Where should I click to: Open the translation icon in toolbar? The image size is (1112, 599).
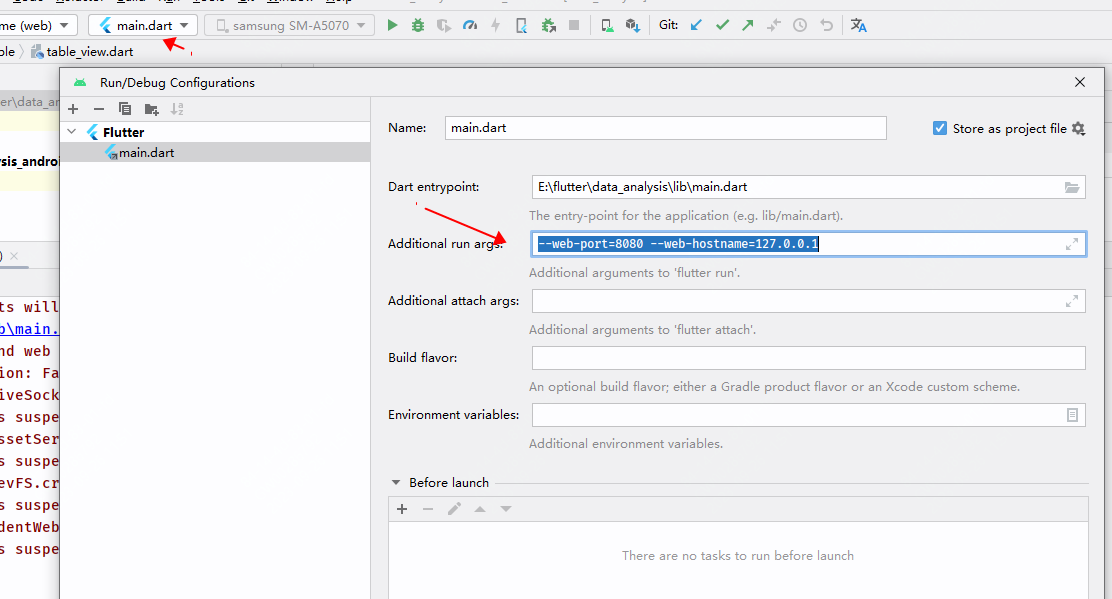pyautogui.click(x=859, y=26)
